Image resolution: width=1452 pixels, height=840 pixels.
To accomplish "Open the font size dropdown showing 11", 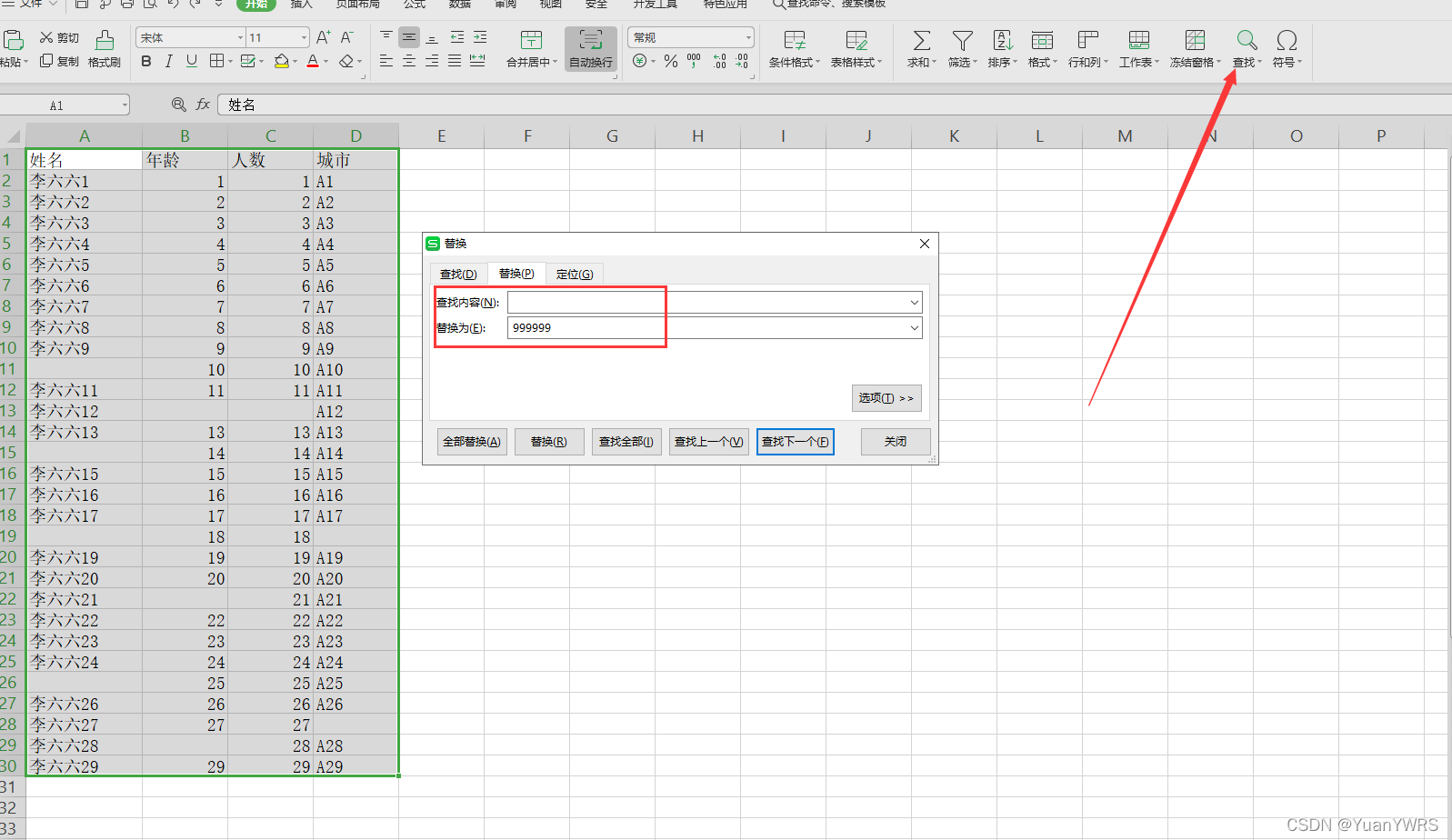I will [304, 37].
